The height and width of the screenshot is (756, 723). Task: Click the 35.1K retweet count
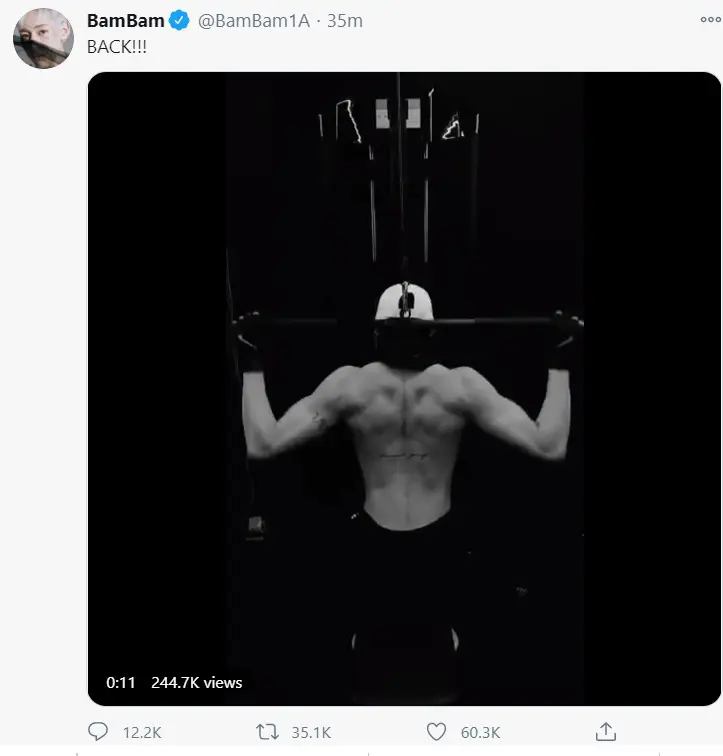tap(308, 733)
